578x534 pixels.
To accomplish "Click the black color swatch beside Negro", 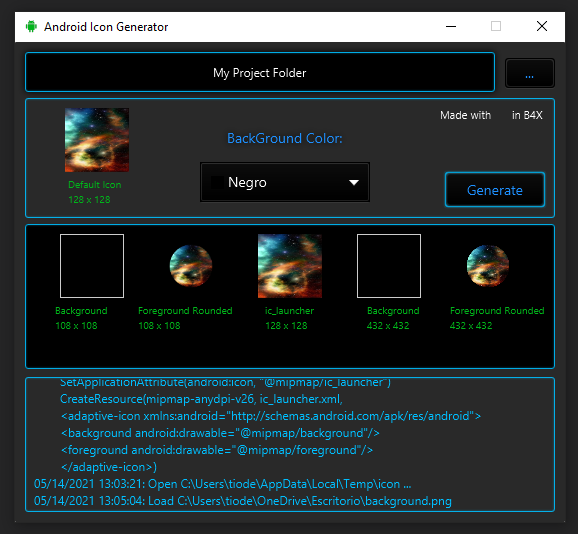I will pyautogui.click(x=217, y=182).
